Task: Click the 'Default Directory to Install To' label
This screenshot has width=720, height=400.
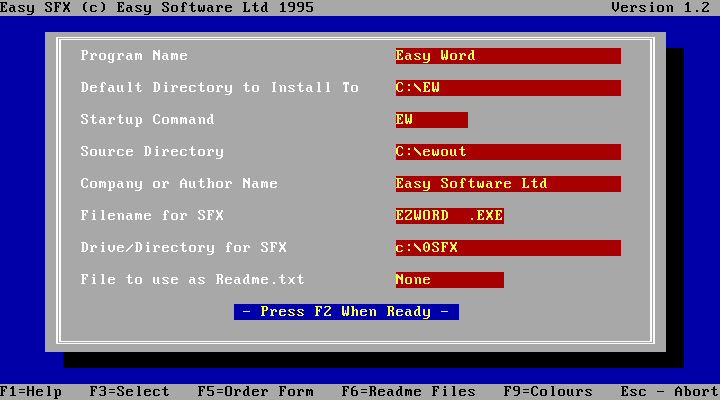Action: point(219,88)
